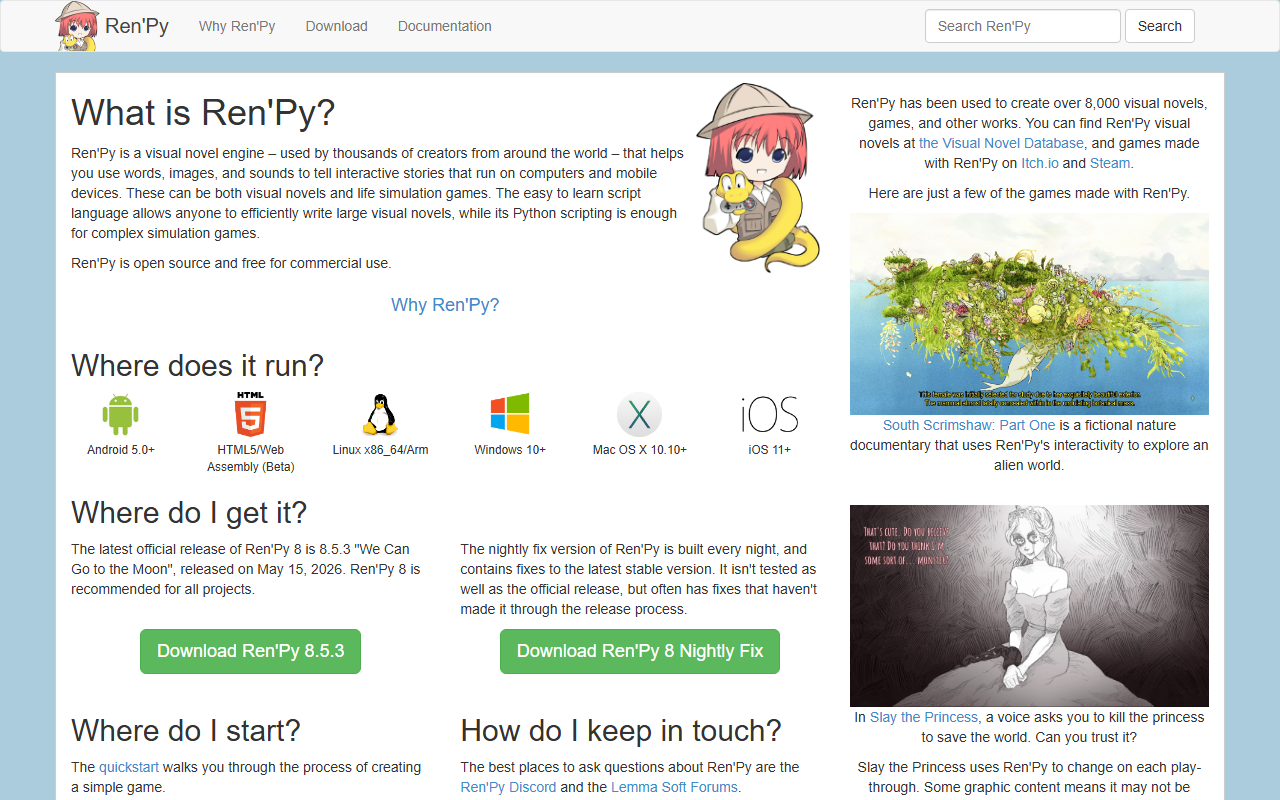Click 'Ren'Py is open source and free' text
Viewport: 1280px width, 800px height.
pos(231,263)
